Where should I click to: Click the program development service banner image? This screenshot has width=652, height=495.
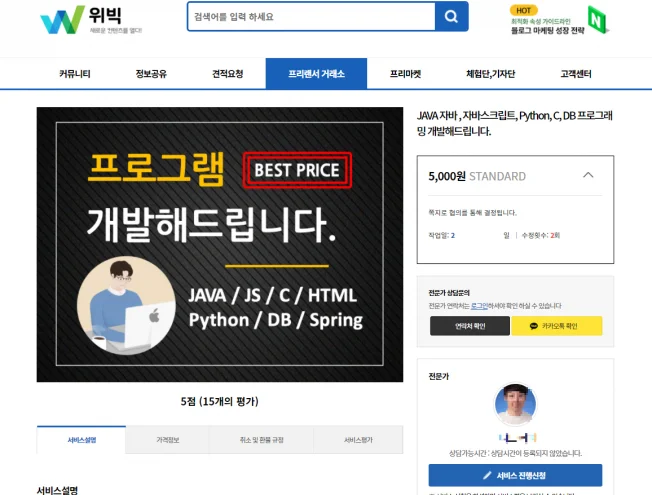point(220,245)
